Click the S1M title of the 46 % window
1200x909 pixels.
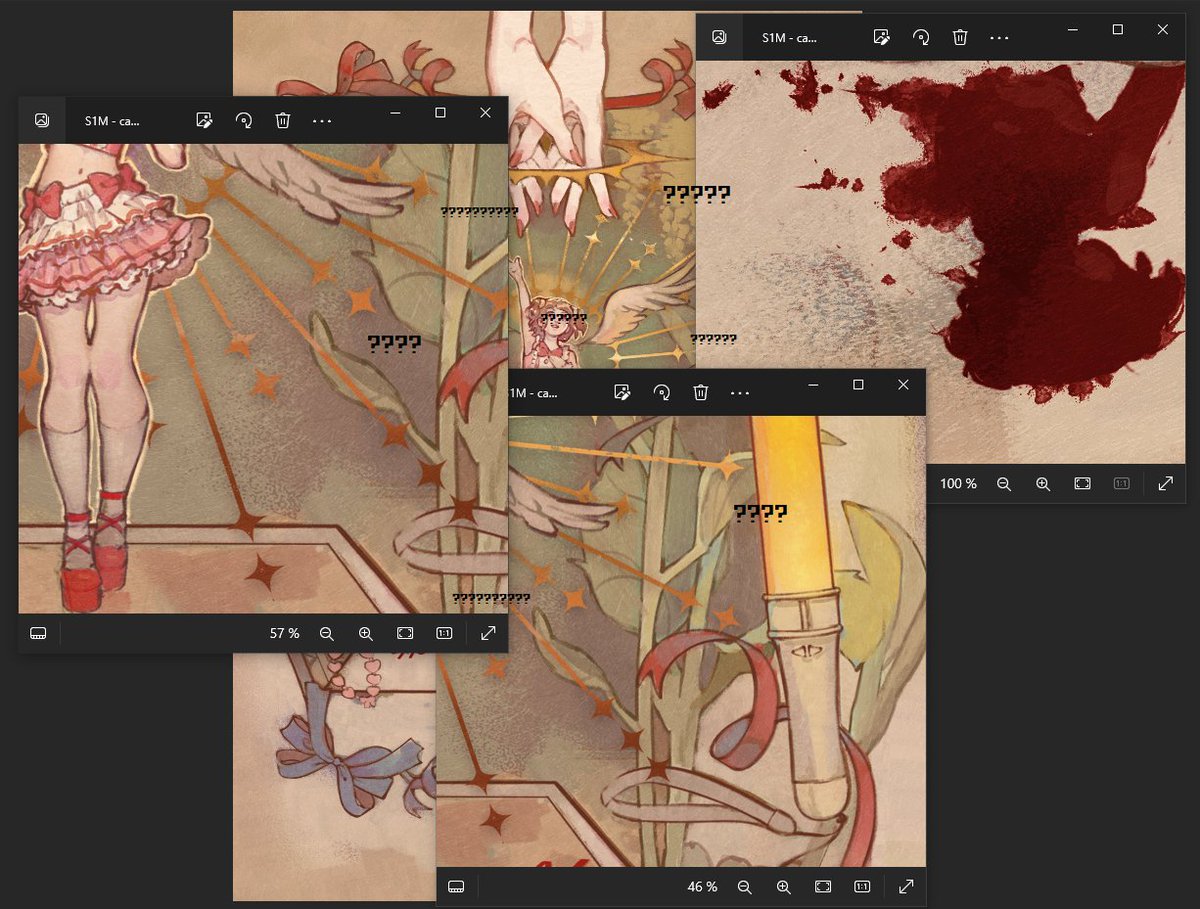tap(533, 393)
